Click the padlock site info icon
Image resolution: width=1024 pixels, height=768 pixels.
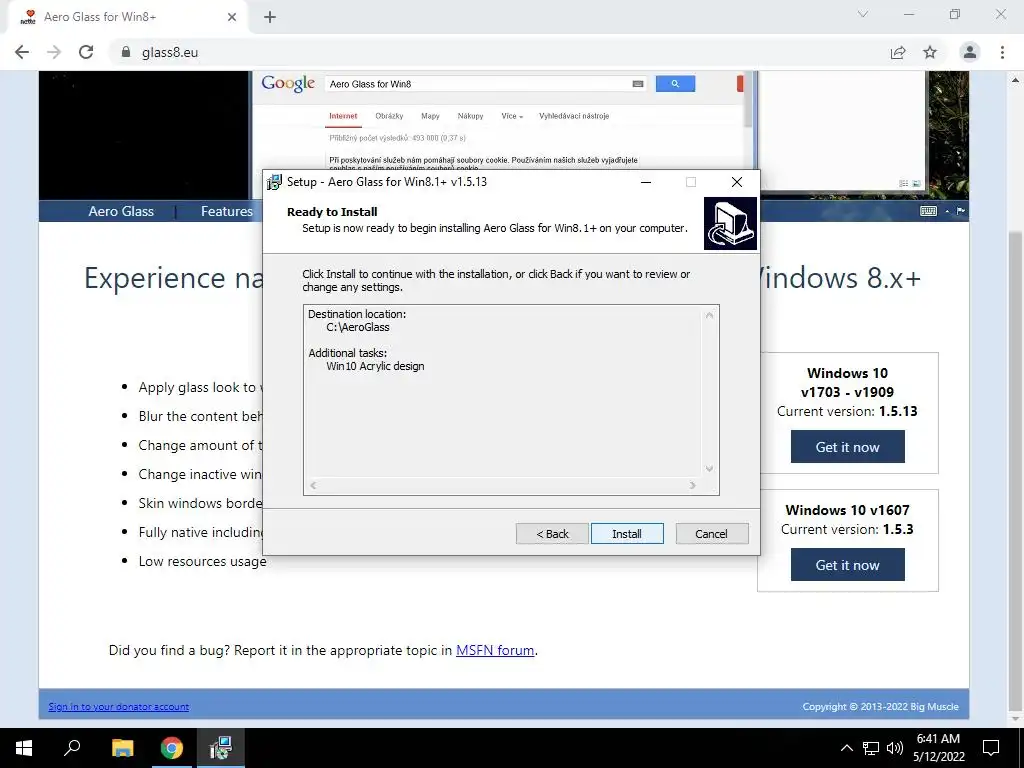(x=126, y=52)
